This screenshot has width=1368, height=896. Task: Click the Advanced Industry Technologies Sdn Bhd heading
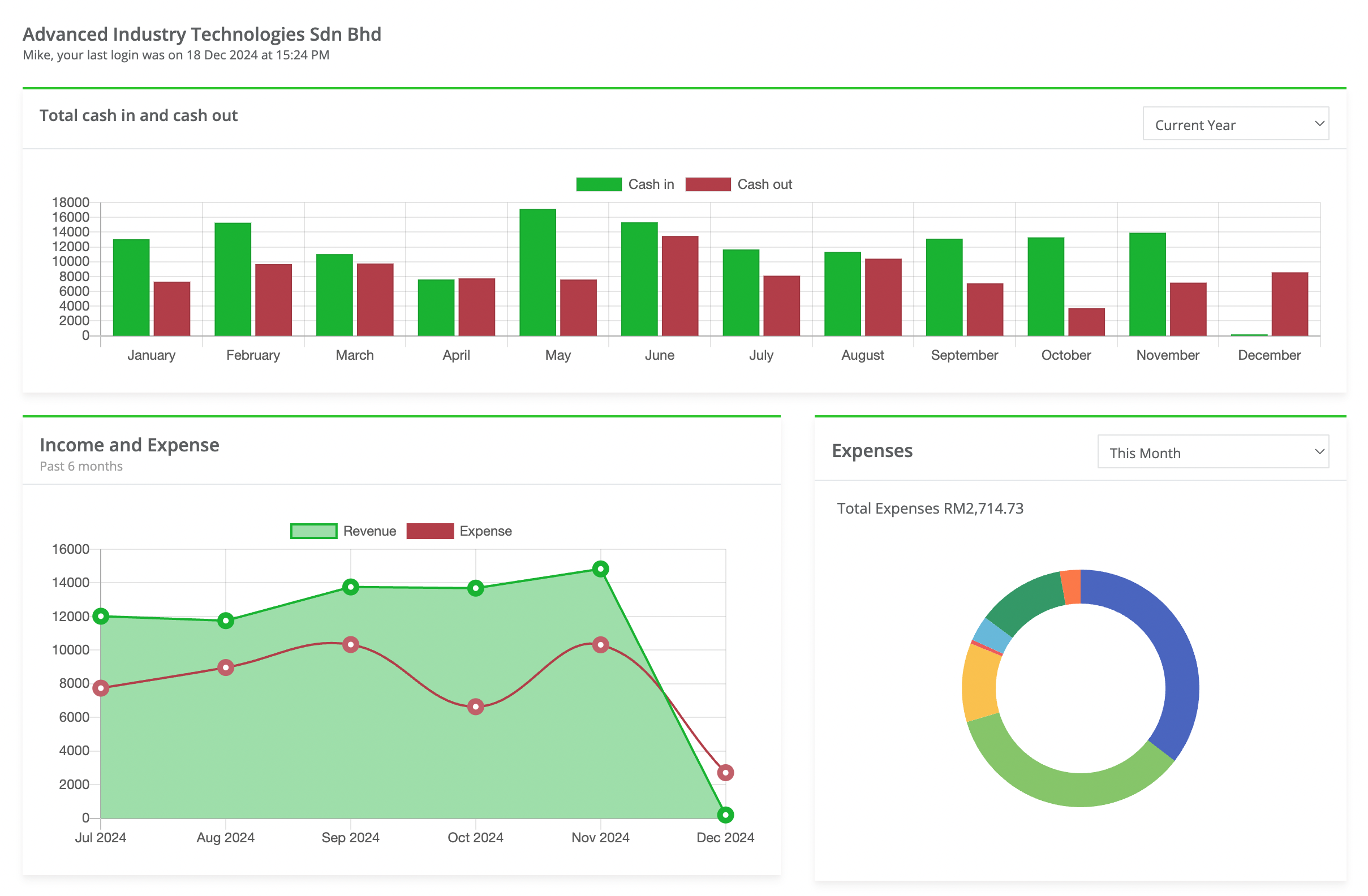coord(201,34)
